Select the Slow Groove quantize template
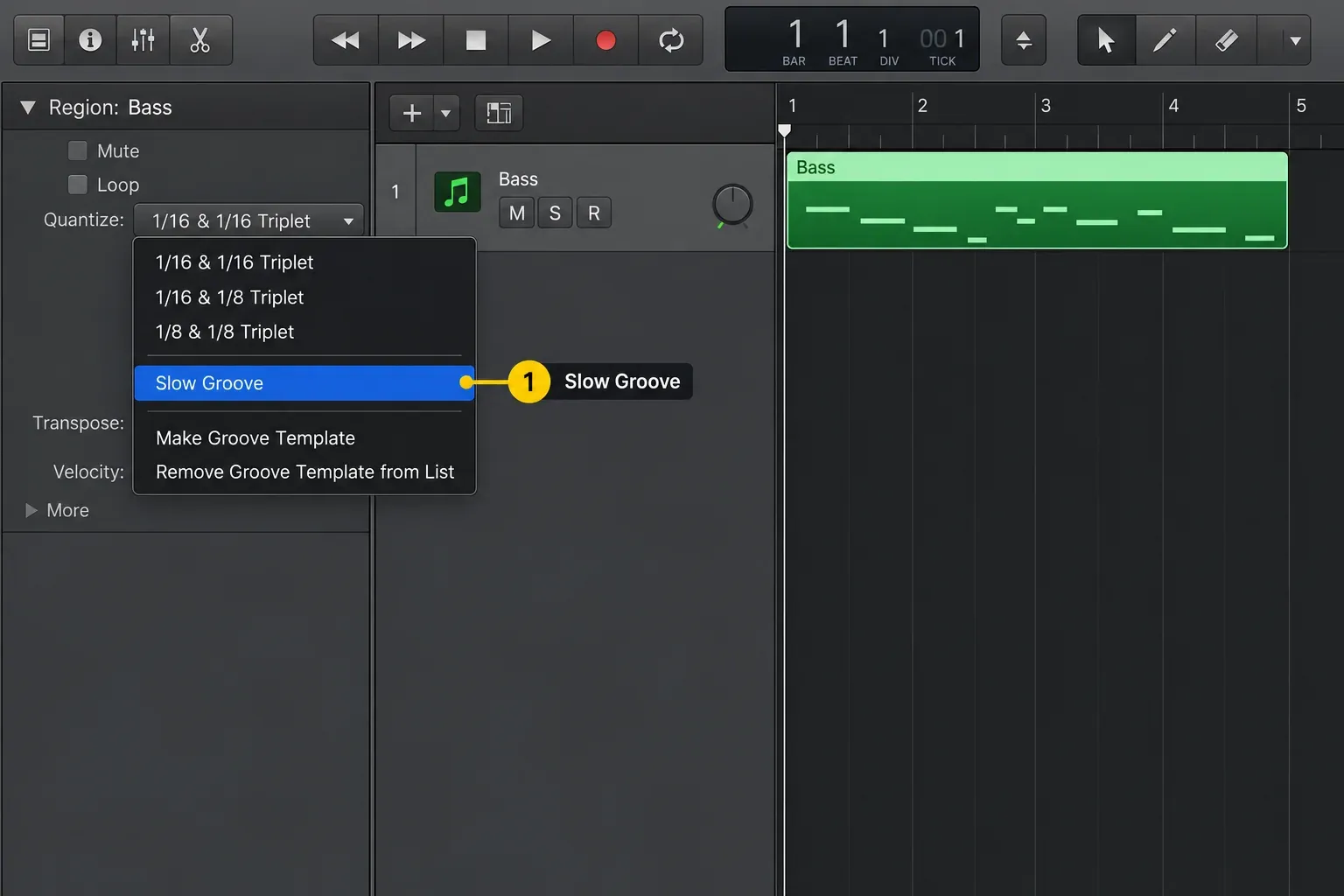The width and height of the screenshot is (1344, 896). click(x=304, y=383)
